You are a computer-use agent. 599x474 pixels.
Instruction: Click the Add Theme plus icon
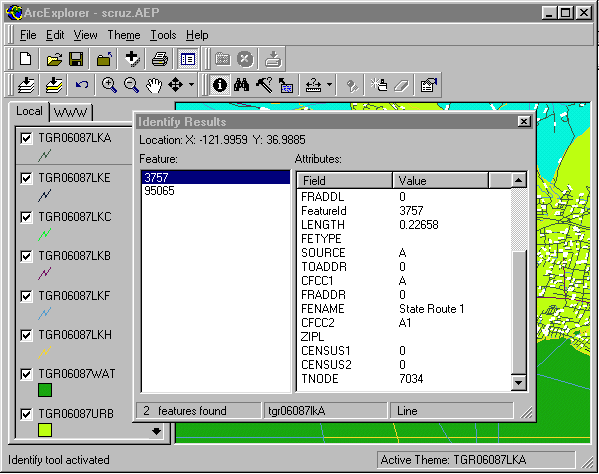point(132,59)
